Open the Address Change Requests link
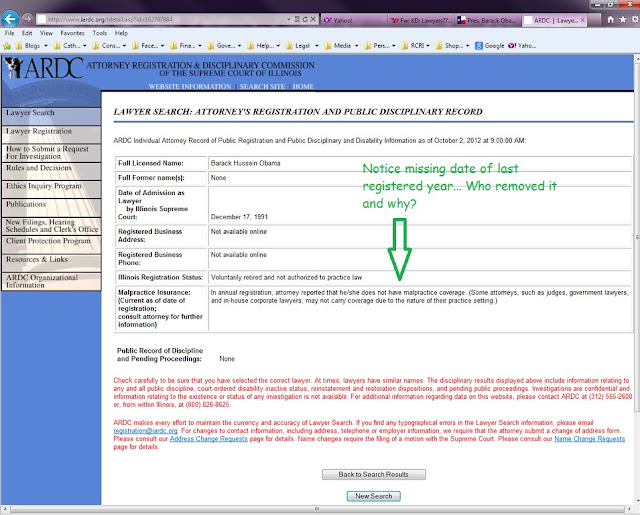 pyautogui.click(x=209, y=439)
